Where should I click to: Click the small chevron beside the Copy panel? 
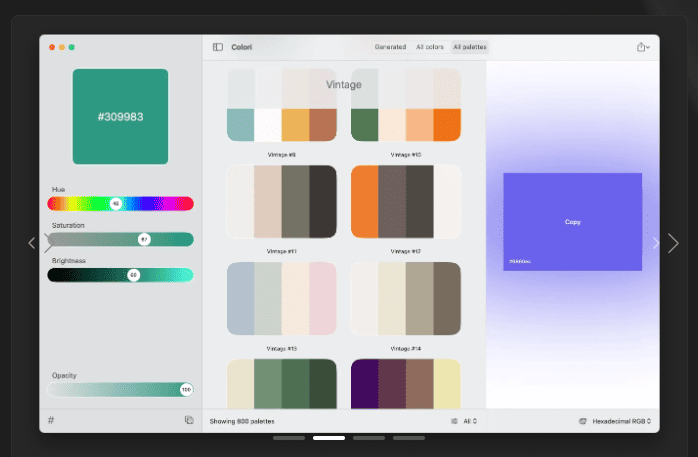pos(655,243)
